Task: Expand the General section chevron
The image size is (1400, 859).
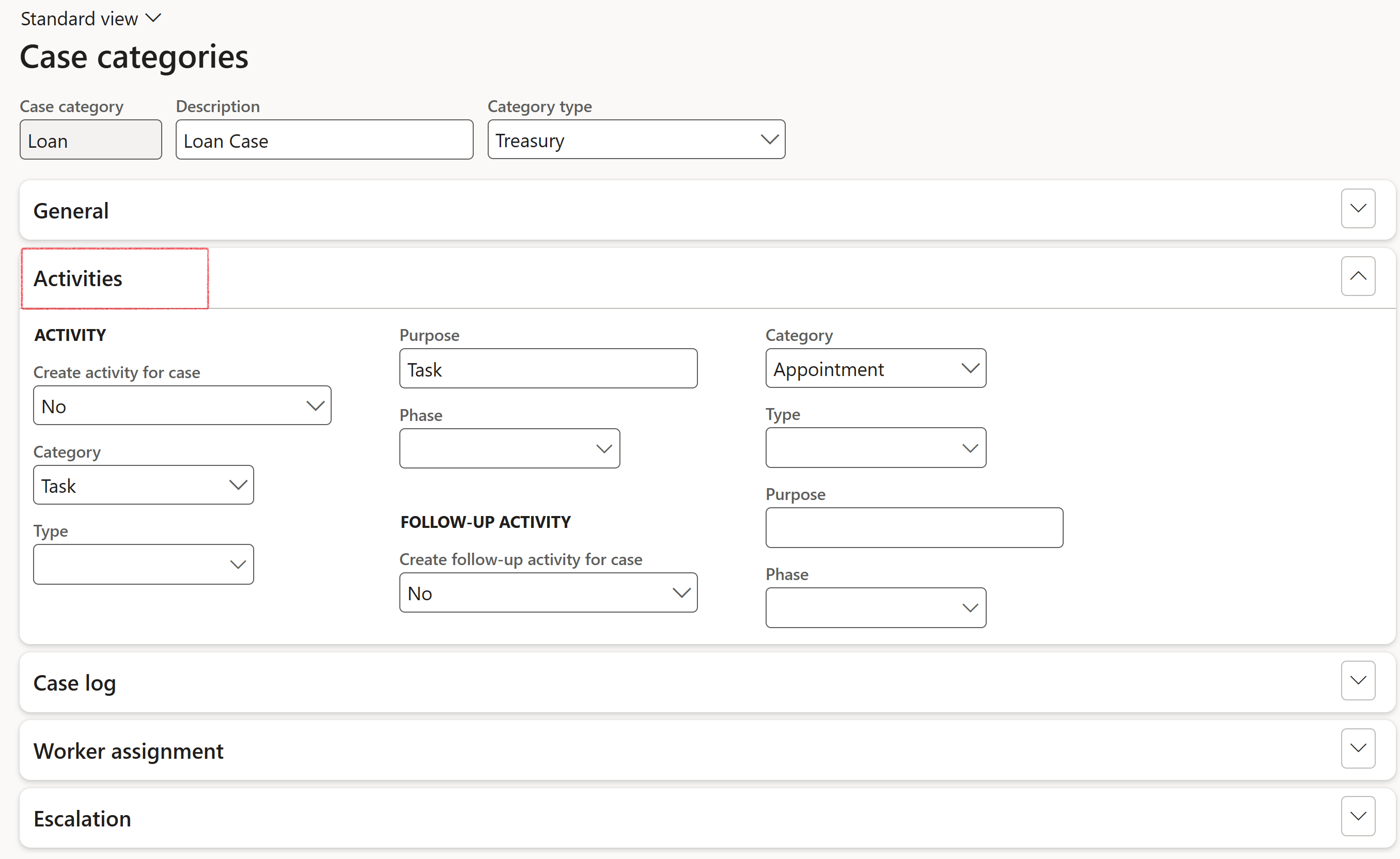Action: pyautogui.click(x=1358, y=209)
